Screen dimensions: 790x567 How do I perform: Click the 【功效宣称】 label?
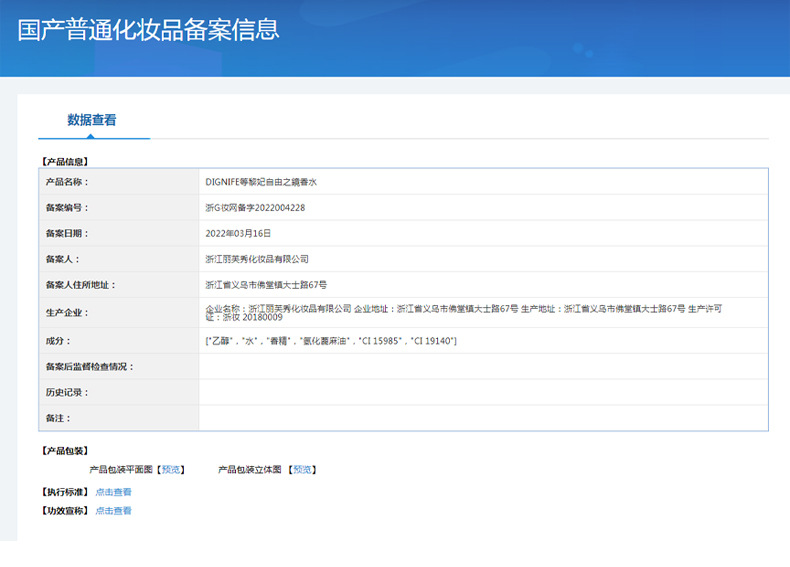[65, 511]
